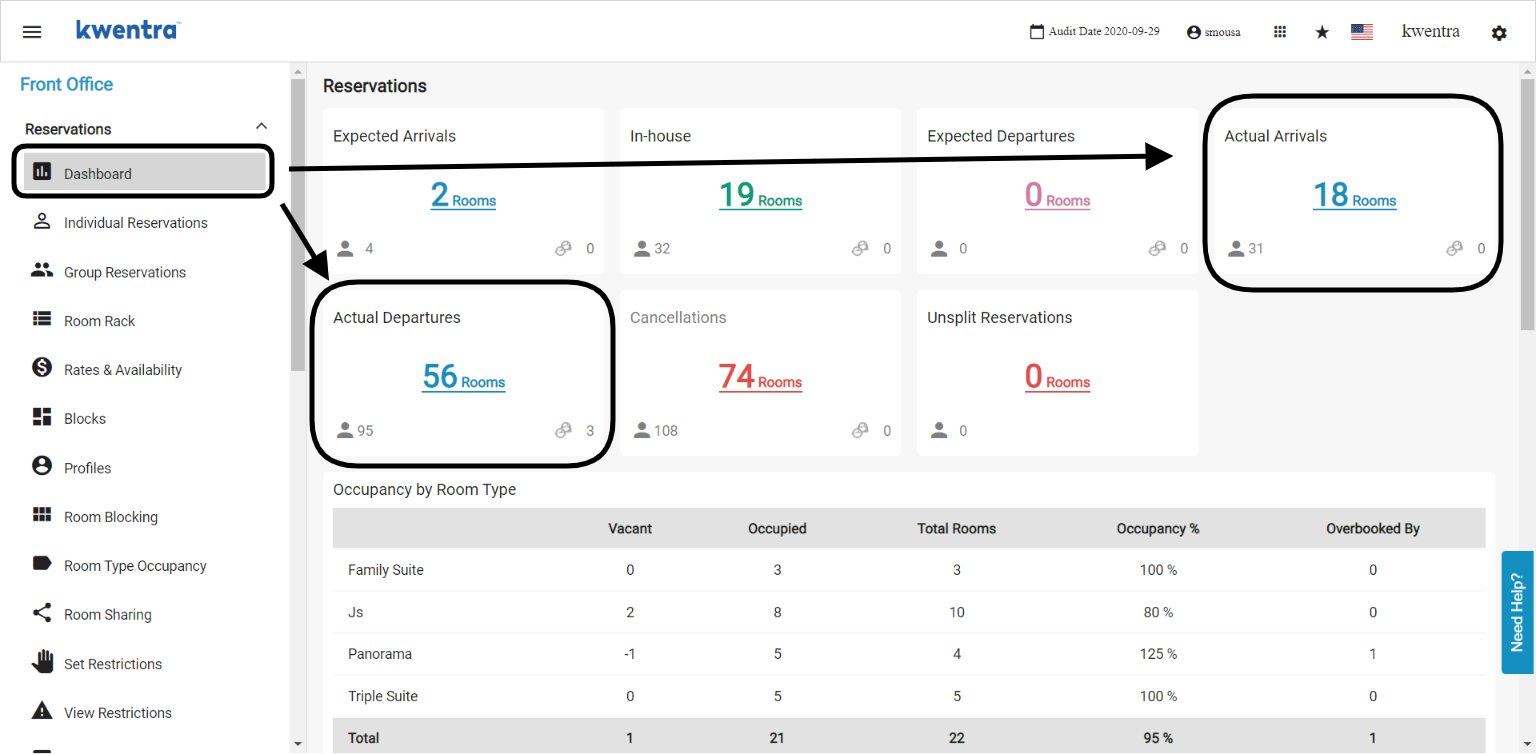
Task: Click the 125 % occupancy cell
Action: point(1158,654)
